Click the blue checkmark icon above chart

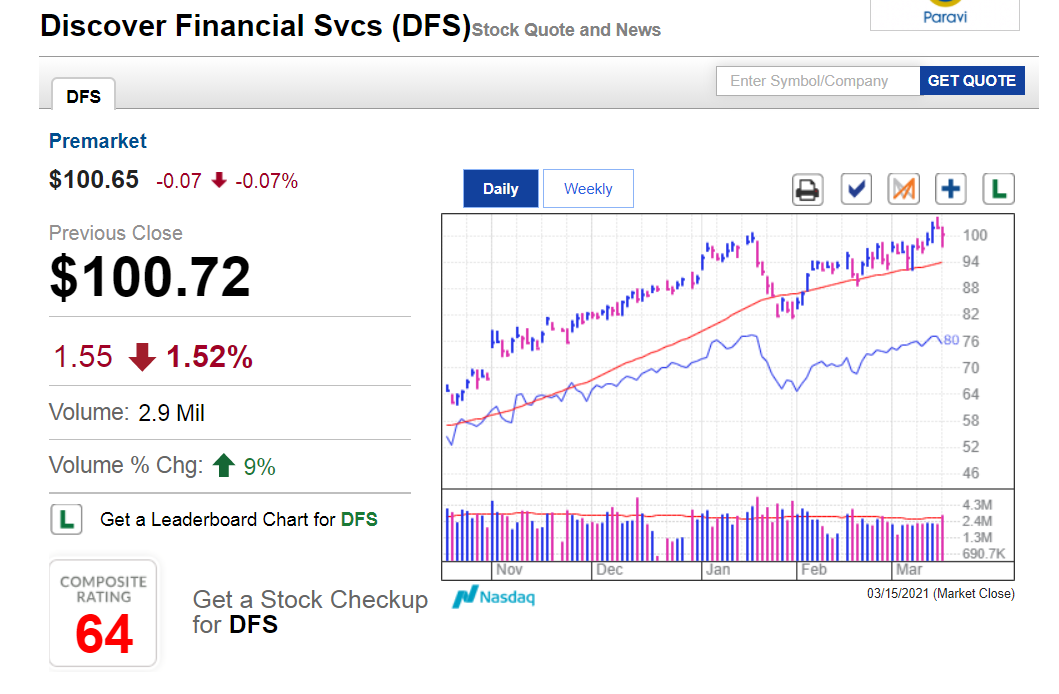[x=856, y=189]
